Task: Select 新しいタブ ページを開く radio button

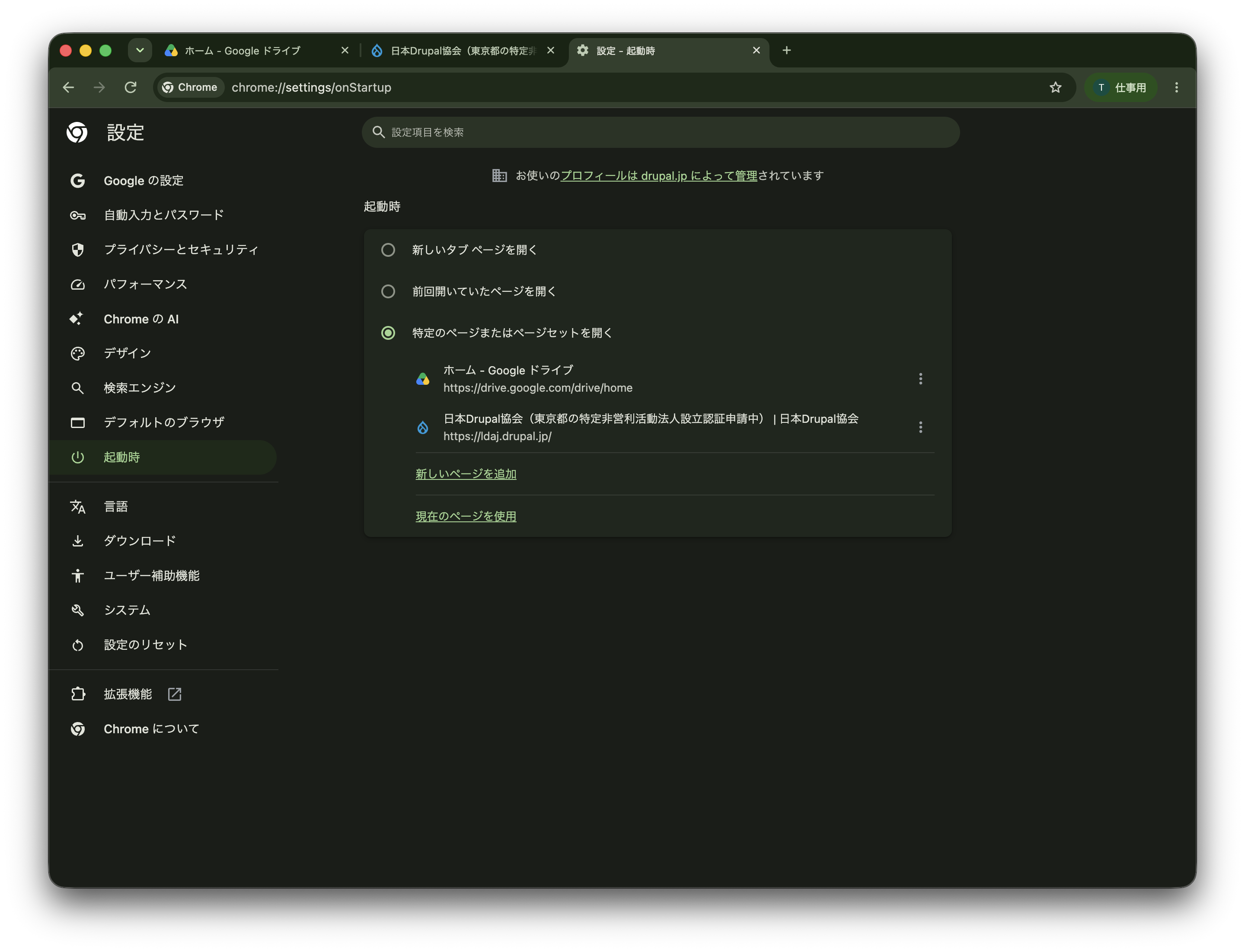Action: click(388, 250)
